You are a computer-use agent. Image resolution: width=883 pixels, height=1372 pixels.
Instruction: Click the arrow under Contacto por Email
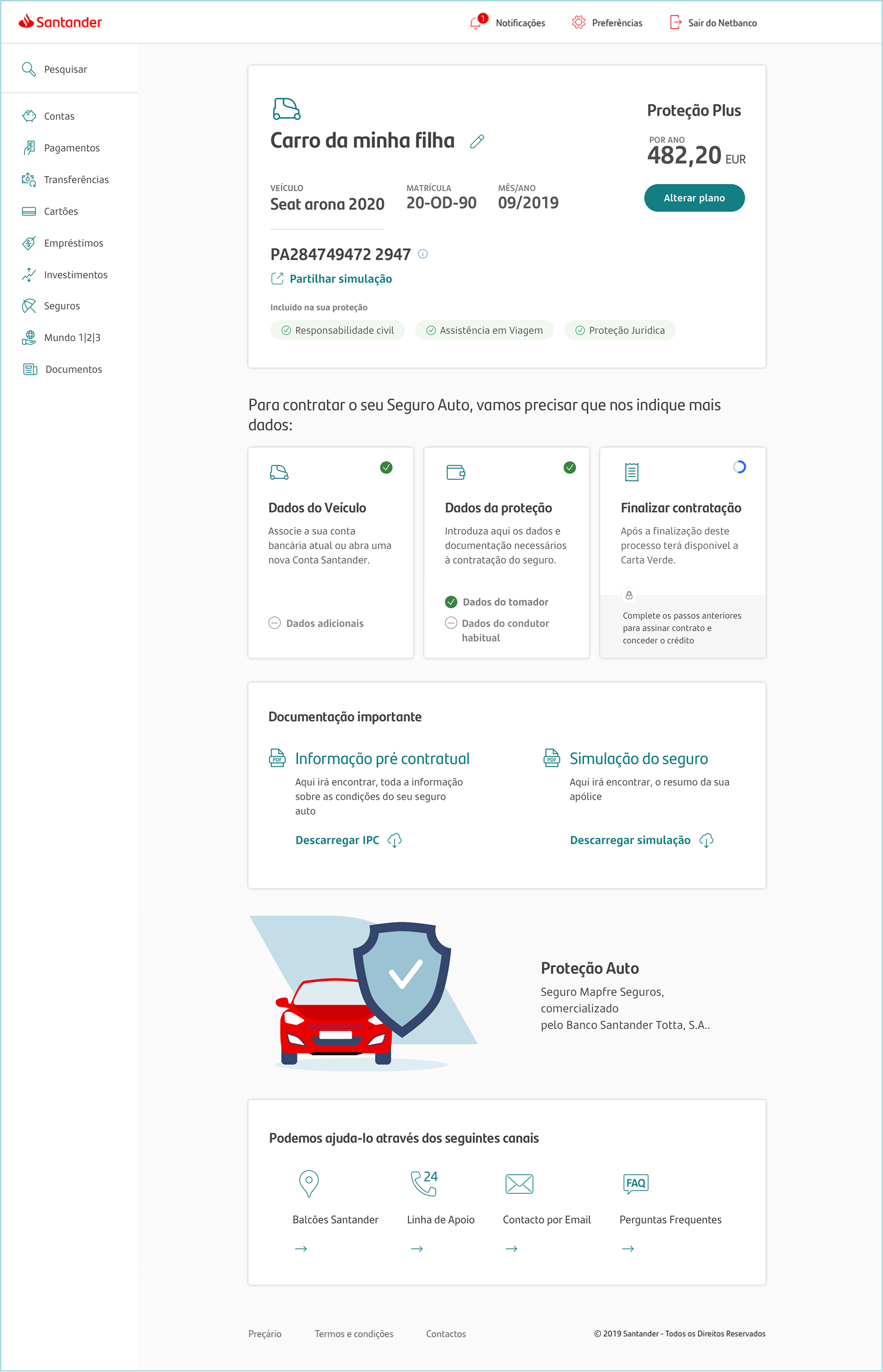pos(511,1249)
